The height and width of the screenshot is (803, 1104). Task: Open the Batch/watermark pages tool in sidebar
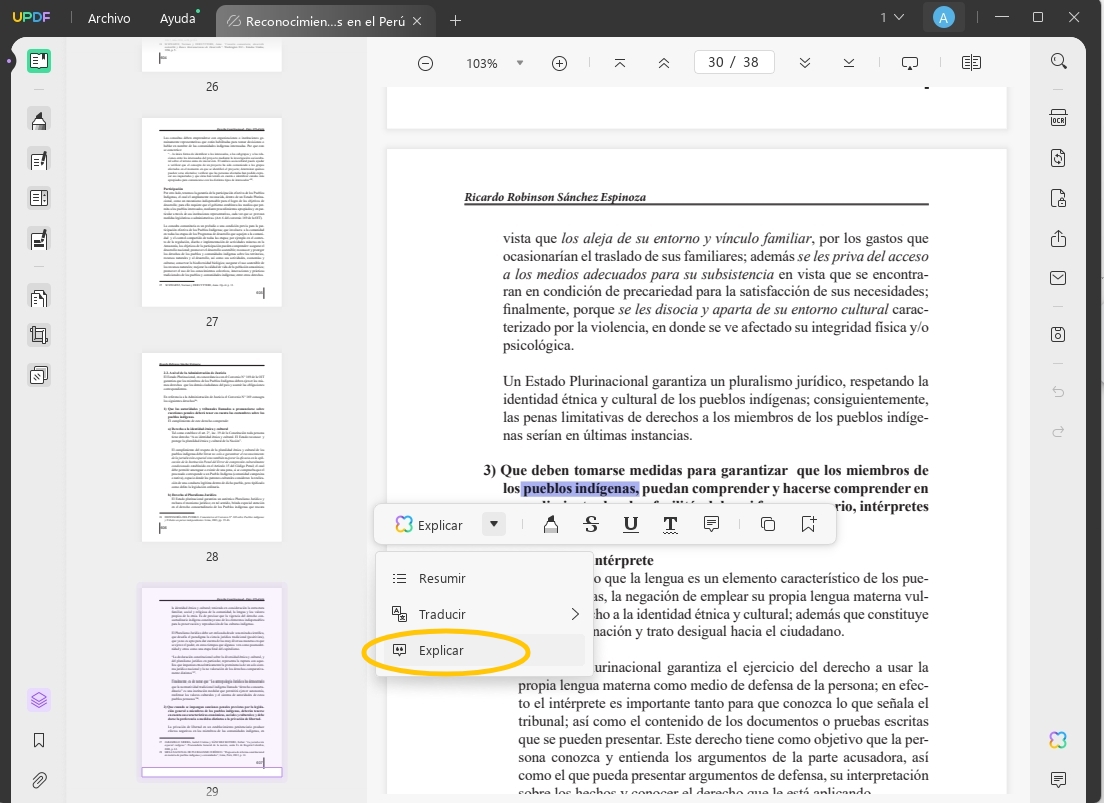39,375
